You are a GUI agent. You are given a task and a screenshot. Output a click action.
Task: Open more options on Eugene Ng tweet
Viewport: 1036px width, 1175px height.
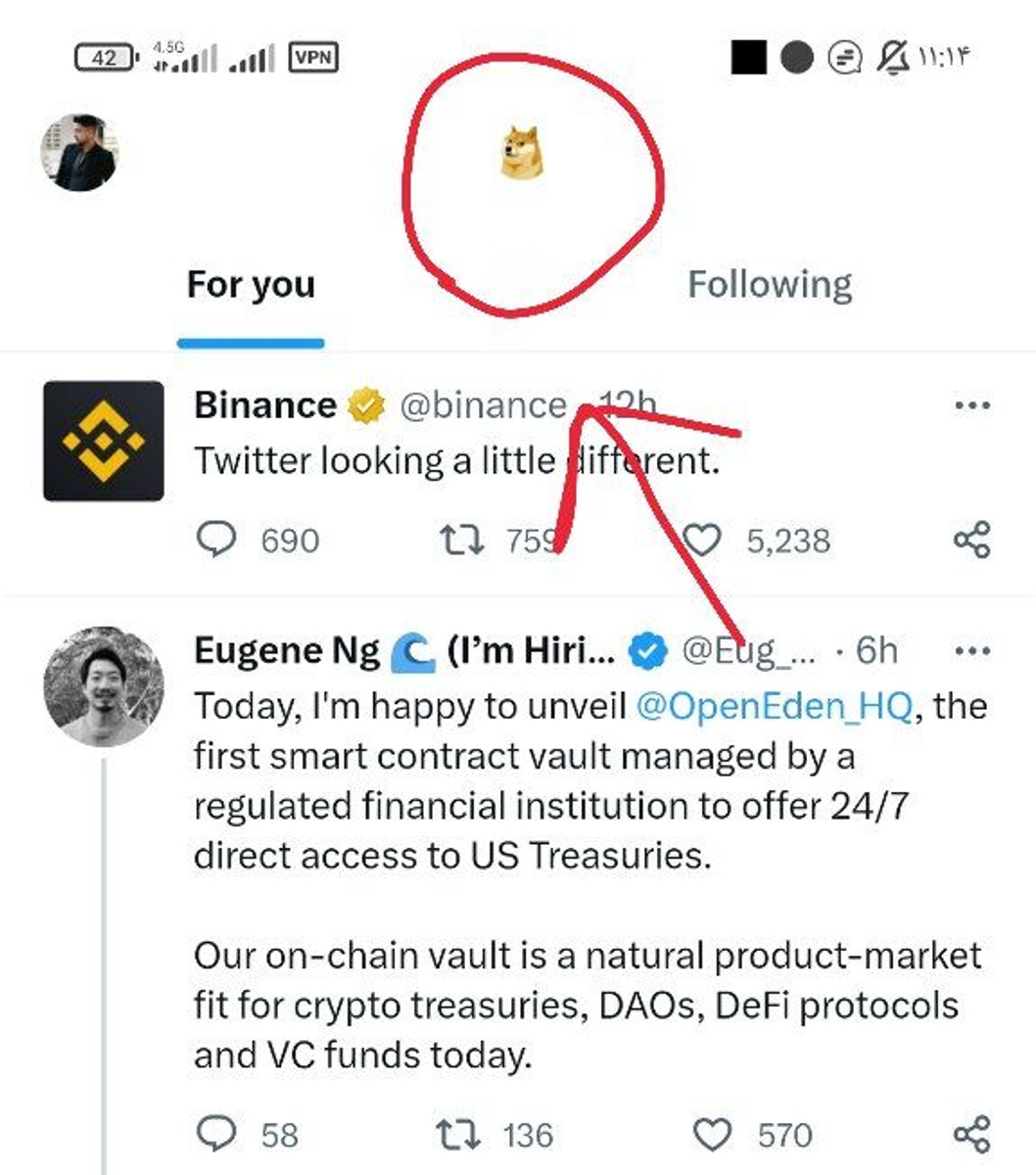point(971,650)
